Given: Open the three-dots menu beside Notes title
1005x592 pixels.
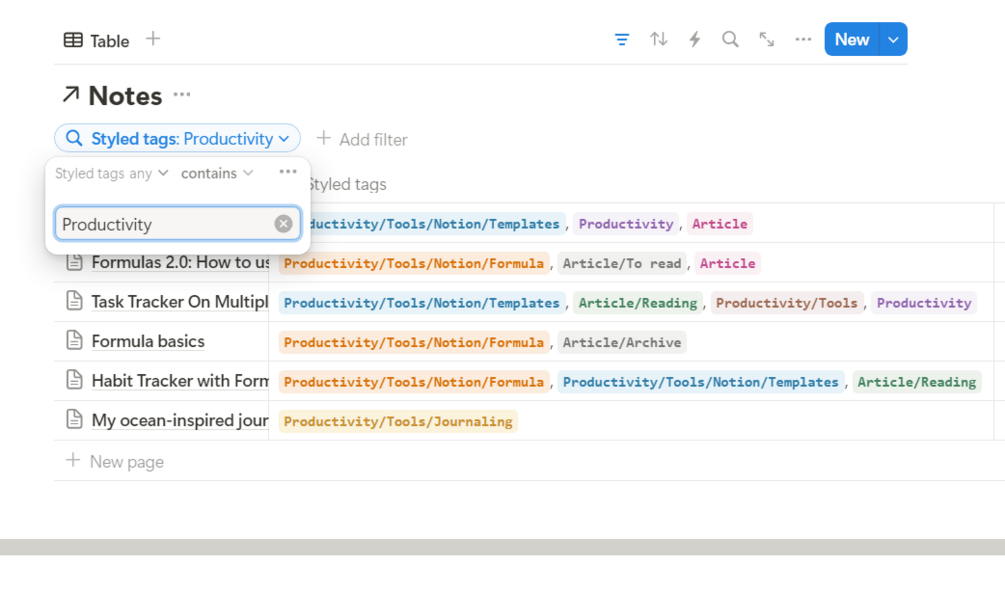Looking at the screenshot, I should click(x=181, y=95).
